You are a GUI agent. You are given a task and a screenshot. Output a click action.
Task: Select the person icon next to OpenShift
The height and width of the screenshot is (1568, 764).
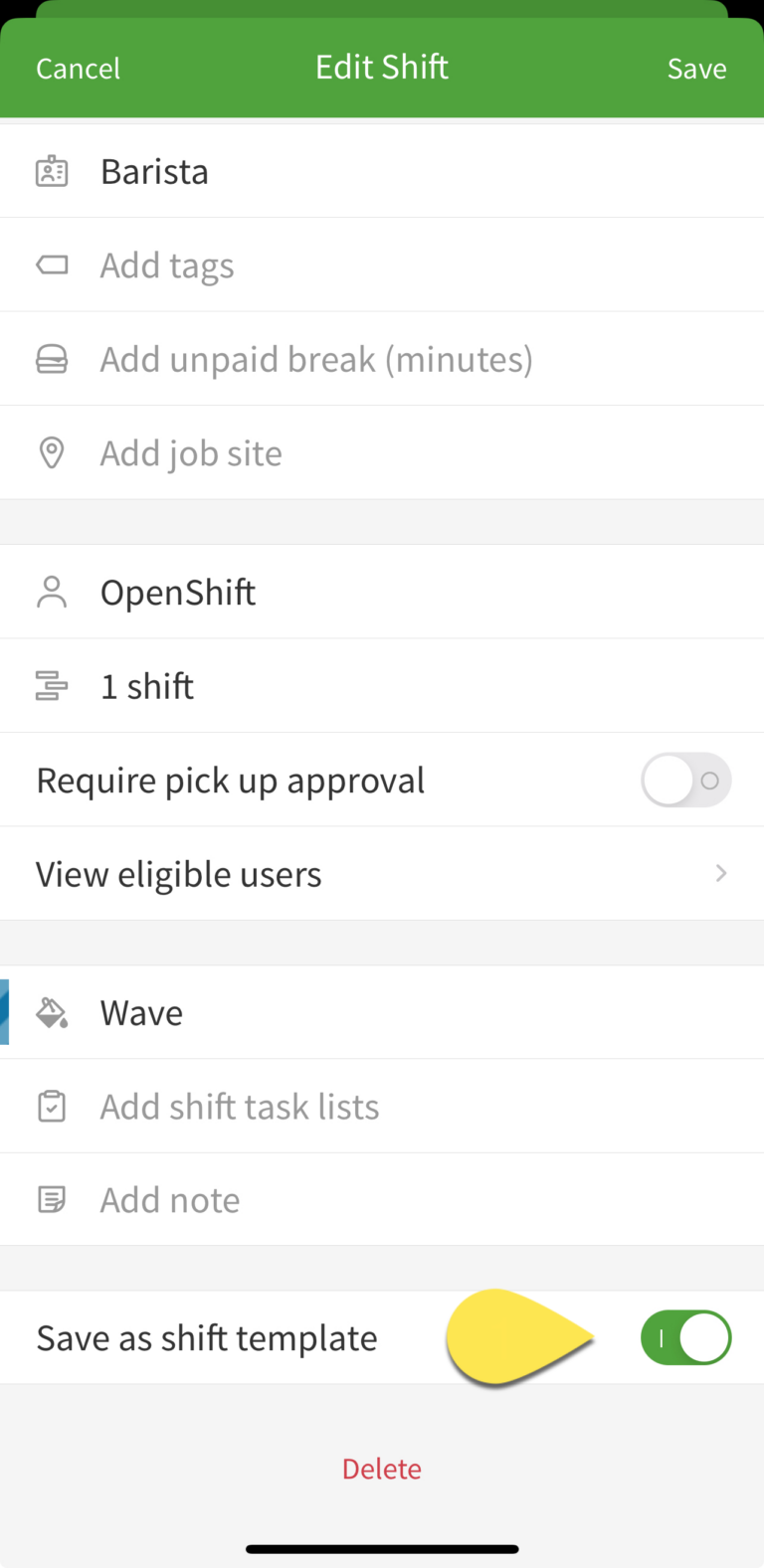click(51, 591)
